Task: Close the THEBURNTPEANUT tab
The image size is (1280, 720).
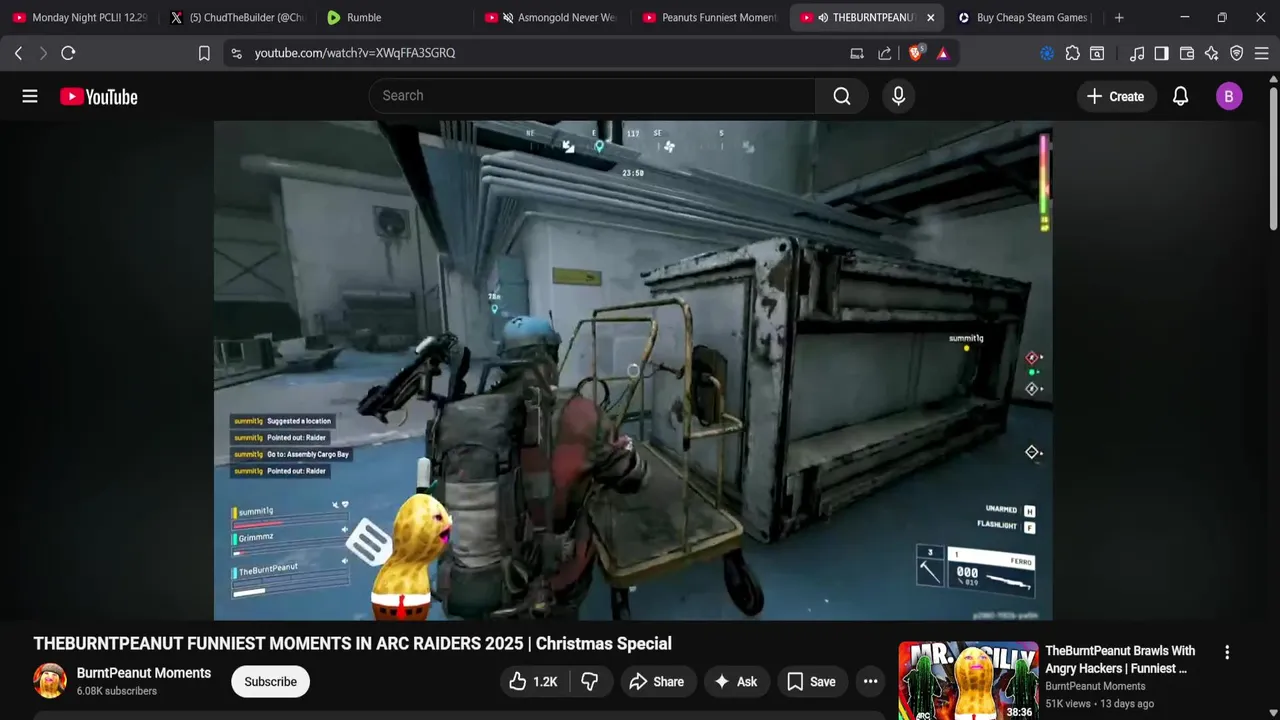Action: (930, 17)
